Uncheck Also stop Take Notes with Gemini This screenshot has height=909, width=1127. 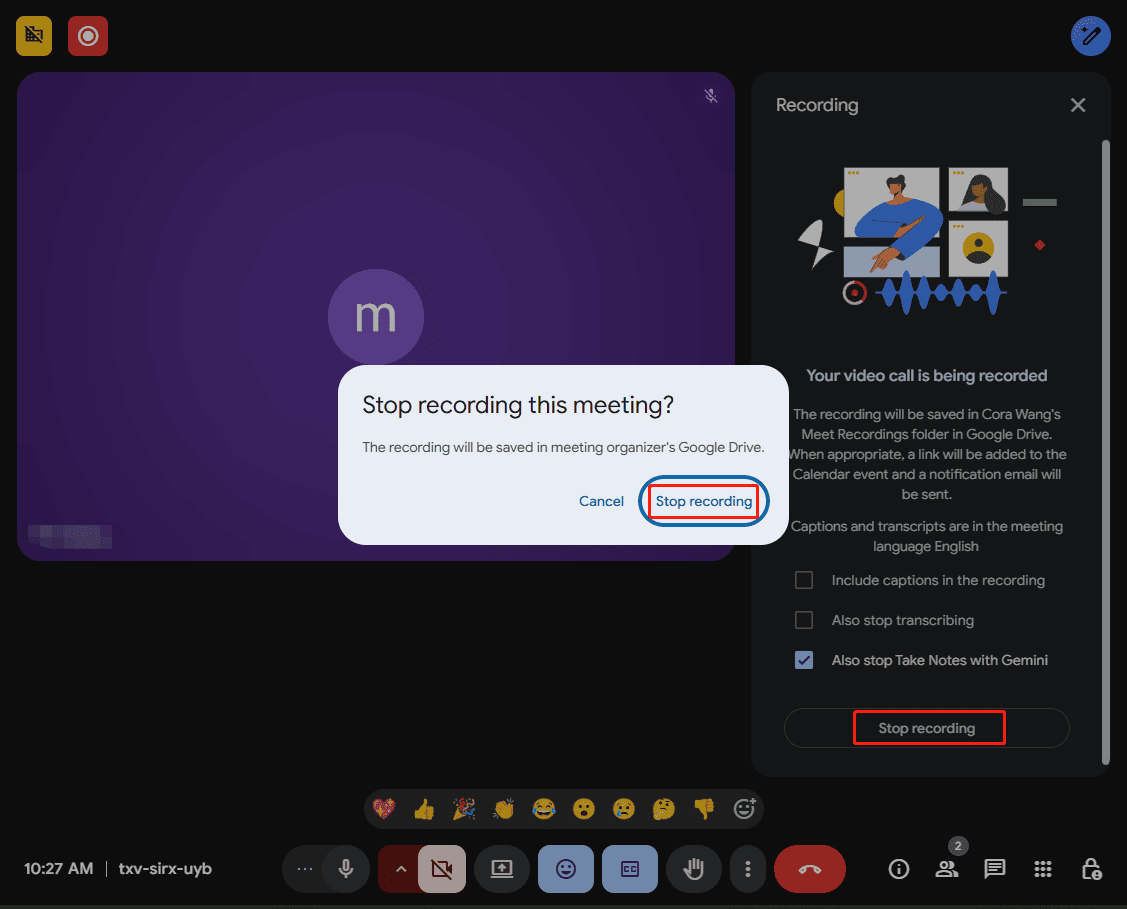(x=804, y=660)
